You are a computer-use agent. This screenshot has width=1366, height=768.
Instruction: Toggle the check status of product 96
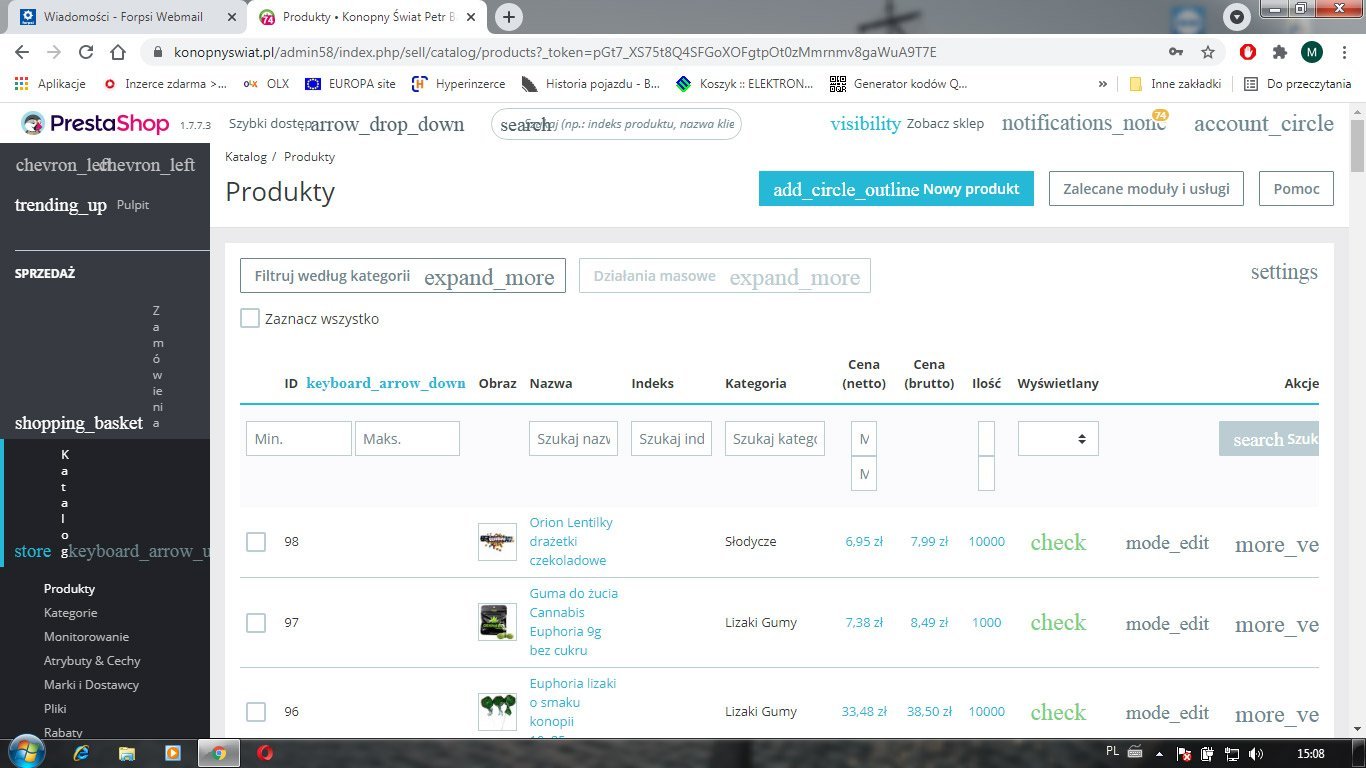[1058, 712]
